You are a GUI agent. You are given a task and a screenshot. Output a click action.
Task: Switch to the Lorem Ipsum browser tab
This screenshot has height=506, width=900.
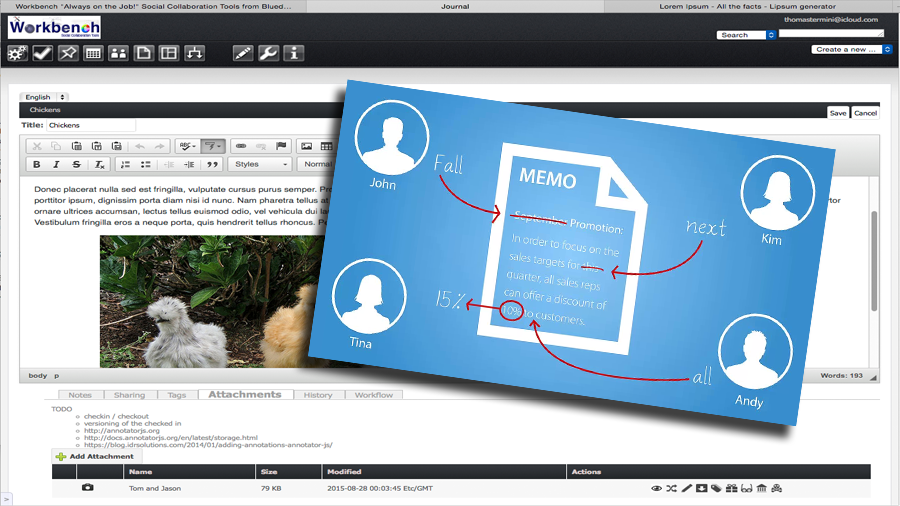(747, 6)
